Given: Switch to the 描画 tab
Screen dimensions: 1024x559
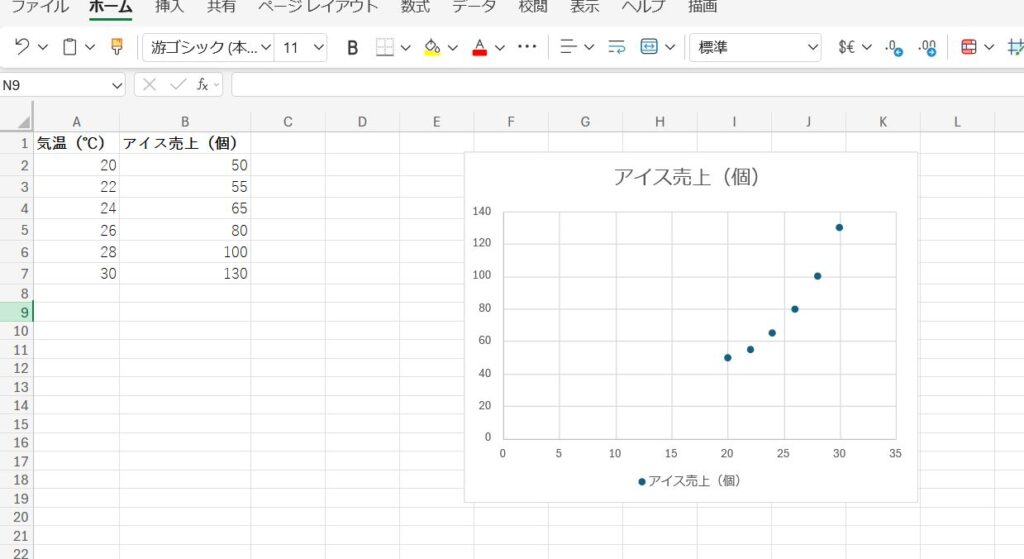Looking at the screenshot, I should coord(703,7).
